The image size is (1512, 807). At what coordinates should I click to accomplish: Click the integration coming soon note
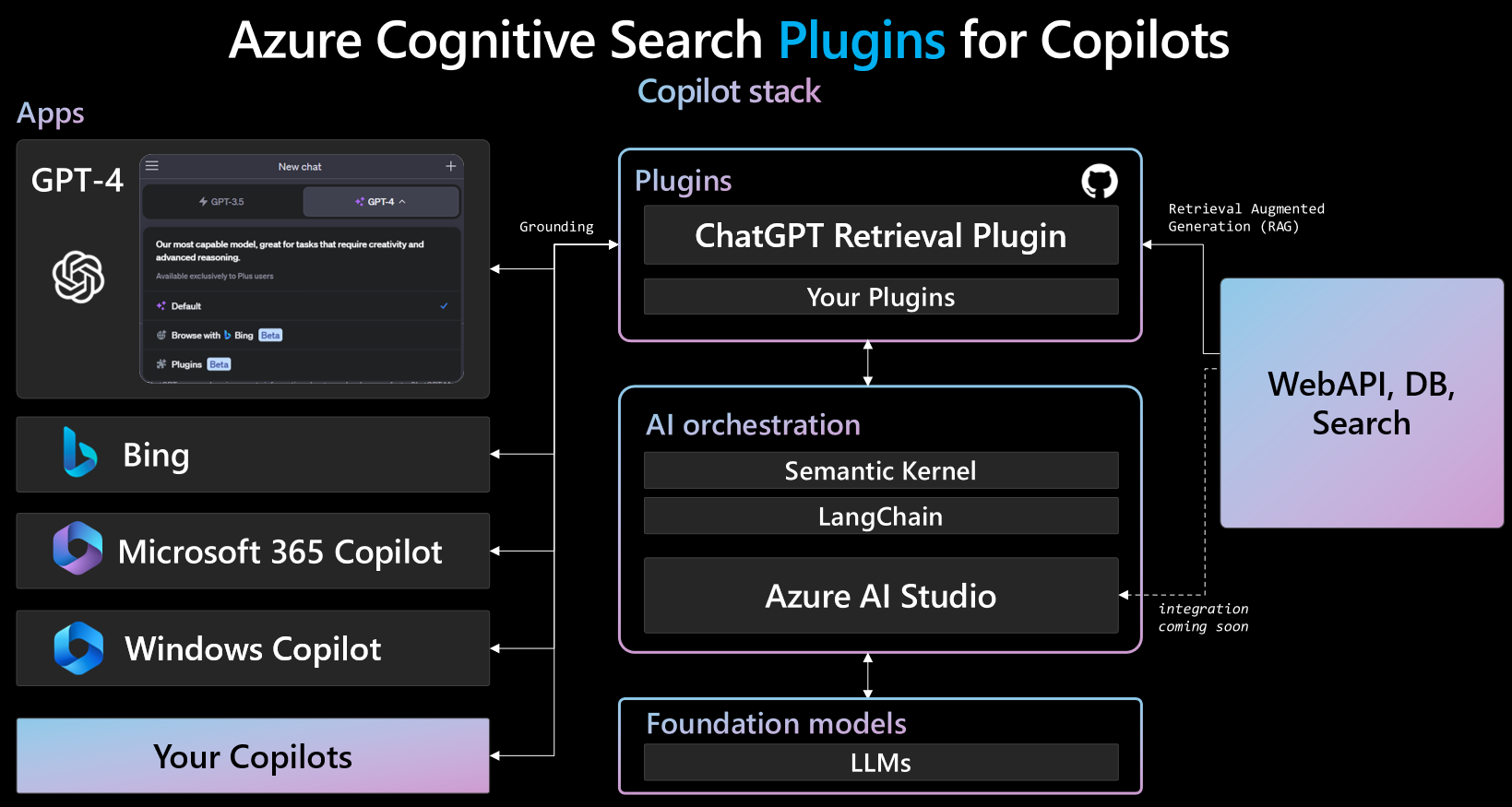coord(1204,618)
